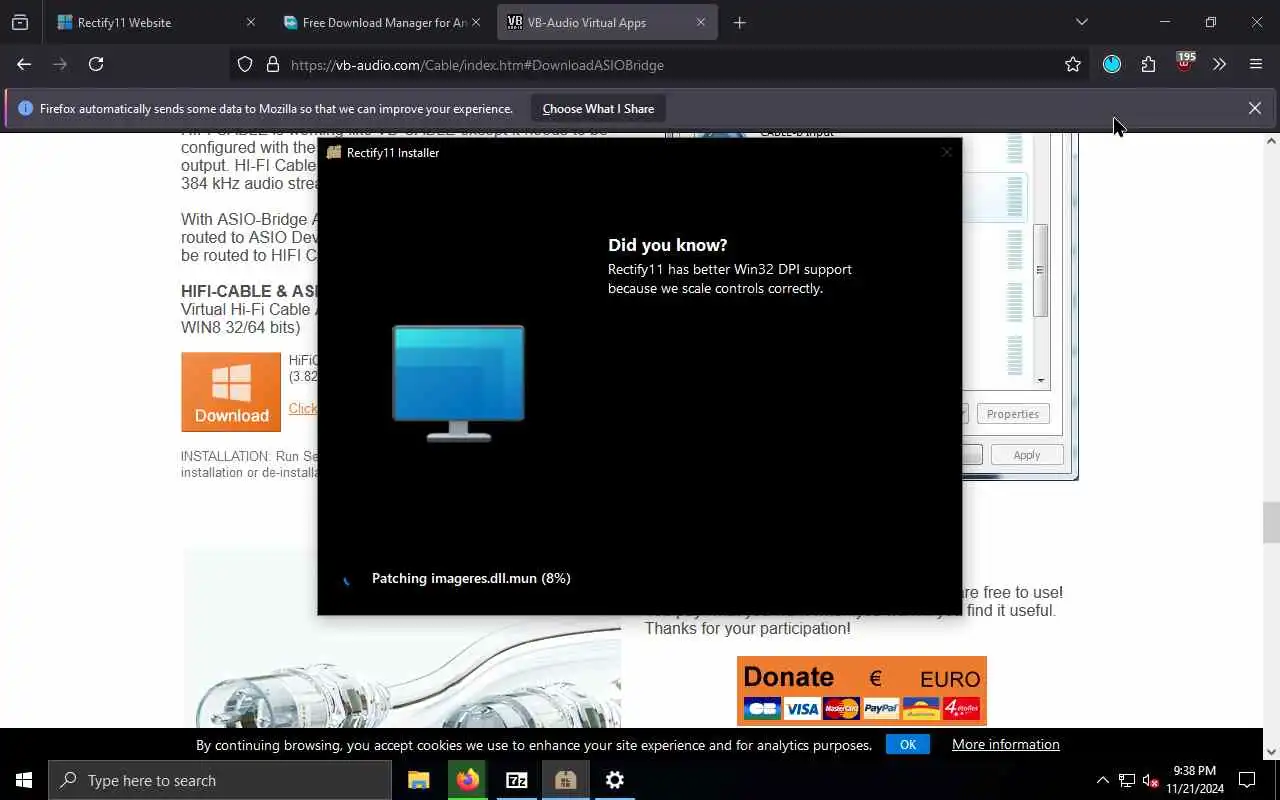Click the page vertical scrollbar thumb

[x=1271, y=522]
